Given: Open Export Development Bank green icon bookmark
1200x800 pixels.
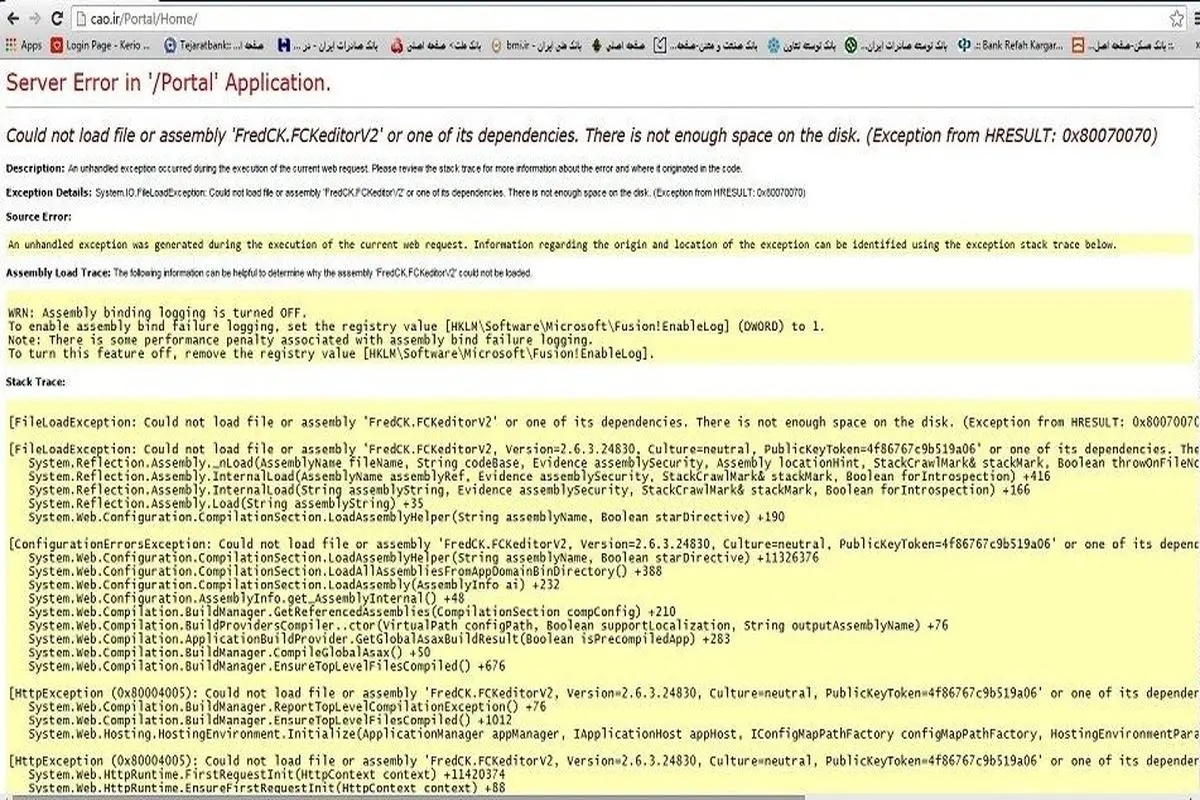Looking at the screenshot, I should click(897, 45).
